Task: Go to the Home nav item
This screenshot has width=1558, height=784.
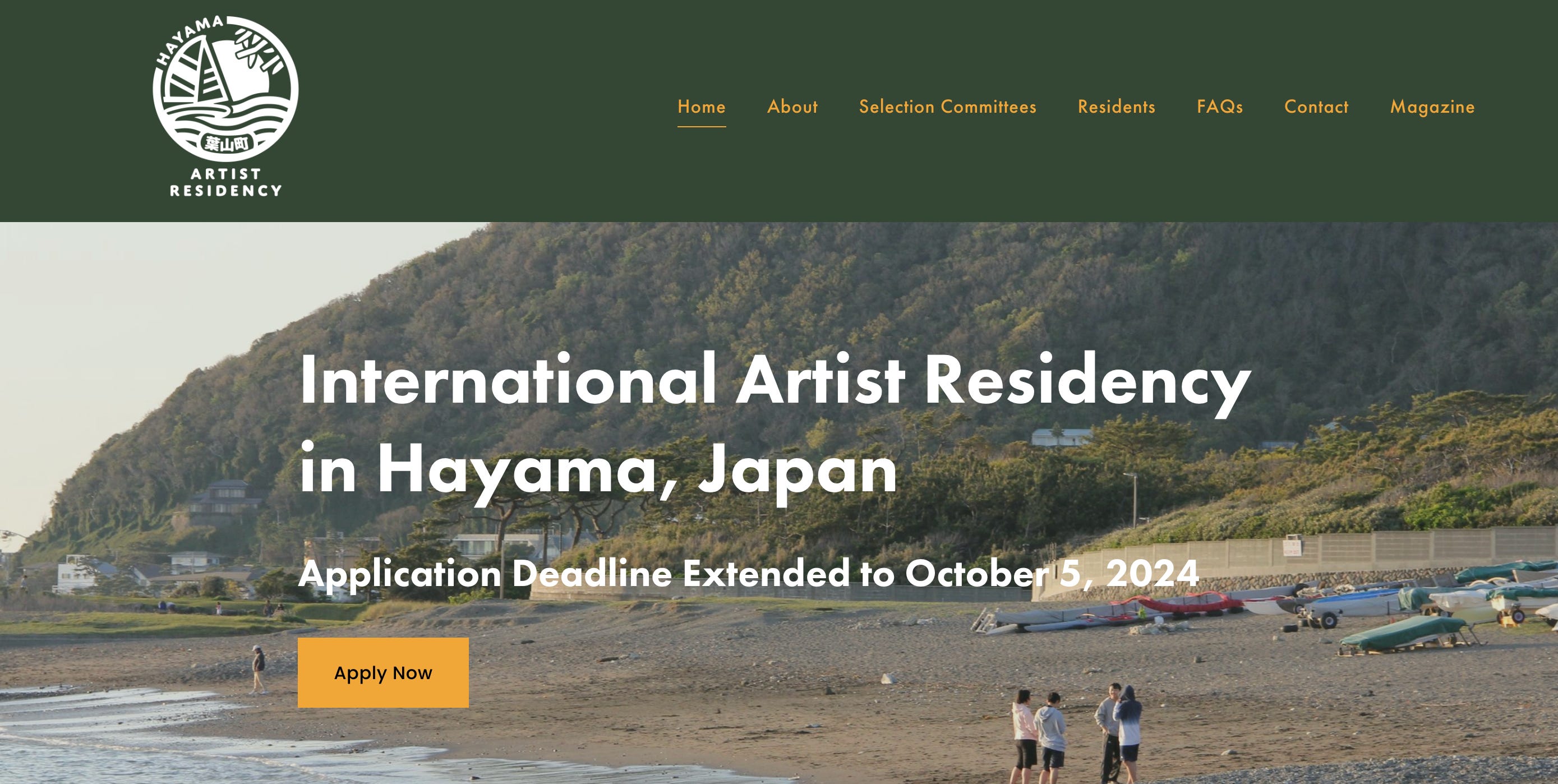Action: 701,107
